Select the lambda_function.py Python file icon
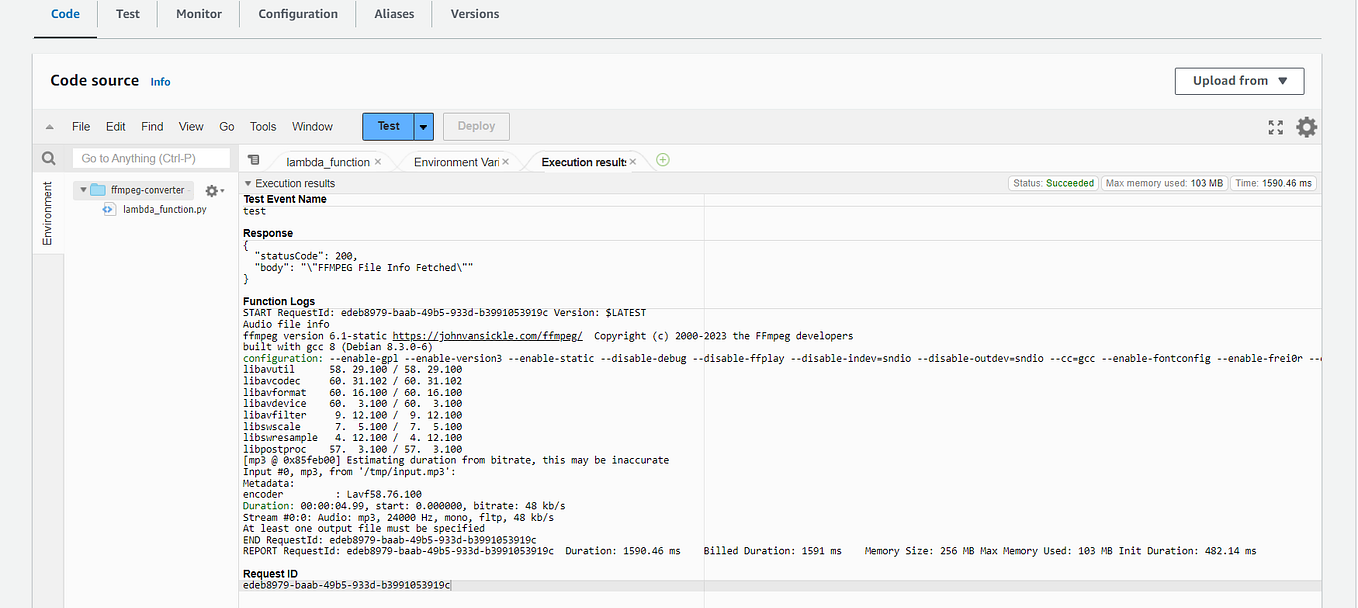Viewport: 1358px width, 608px height. coord(107,209)
